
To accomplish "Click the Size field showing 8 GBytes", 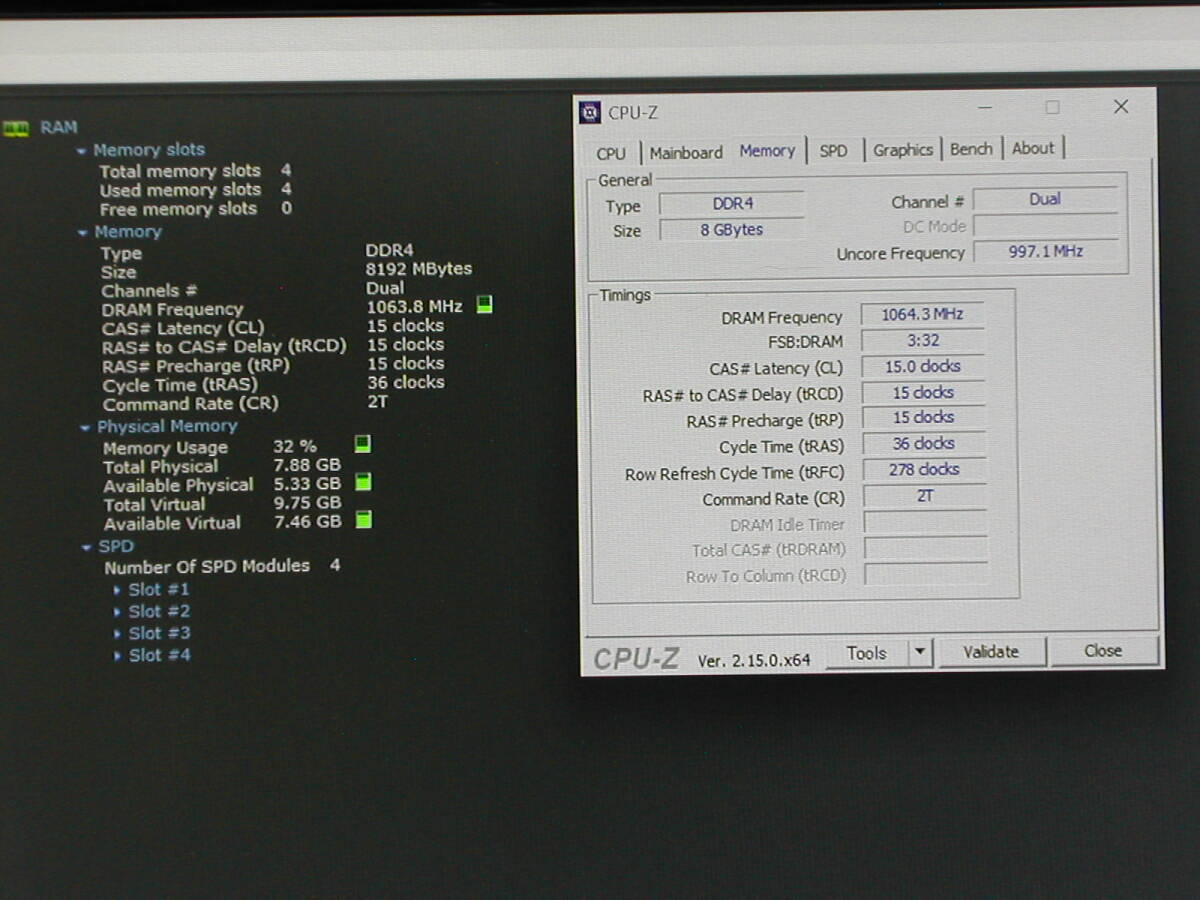I will [x=732, y=230].
